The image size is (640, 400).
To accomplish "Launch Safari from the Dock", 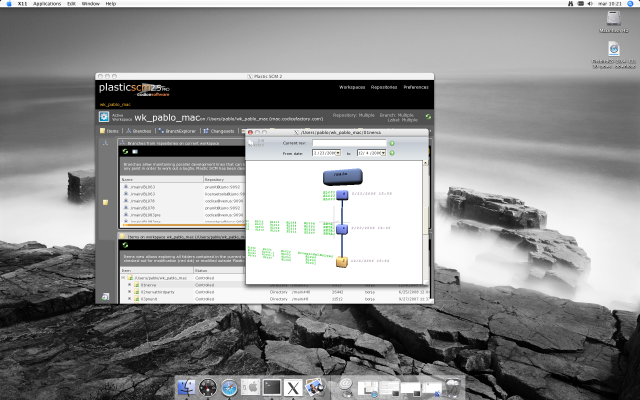I will (229, 387).
